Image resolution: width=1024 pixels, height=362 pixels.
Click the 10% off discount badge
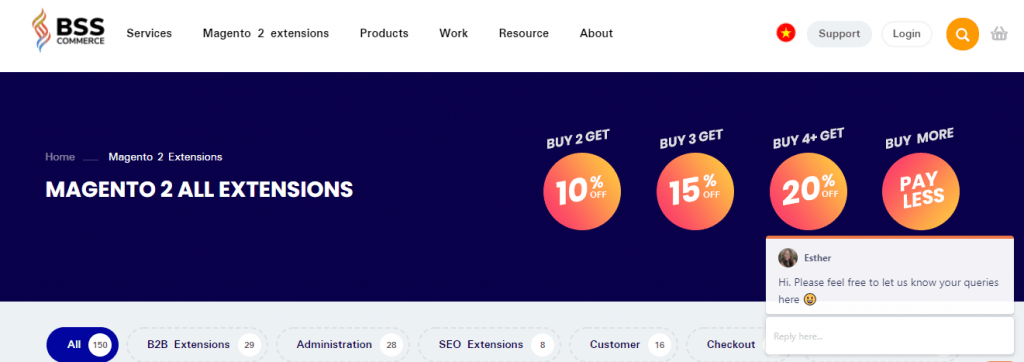pos(582,191)
